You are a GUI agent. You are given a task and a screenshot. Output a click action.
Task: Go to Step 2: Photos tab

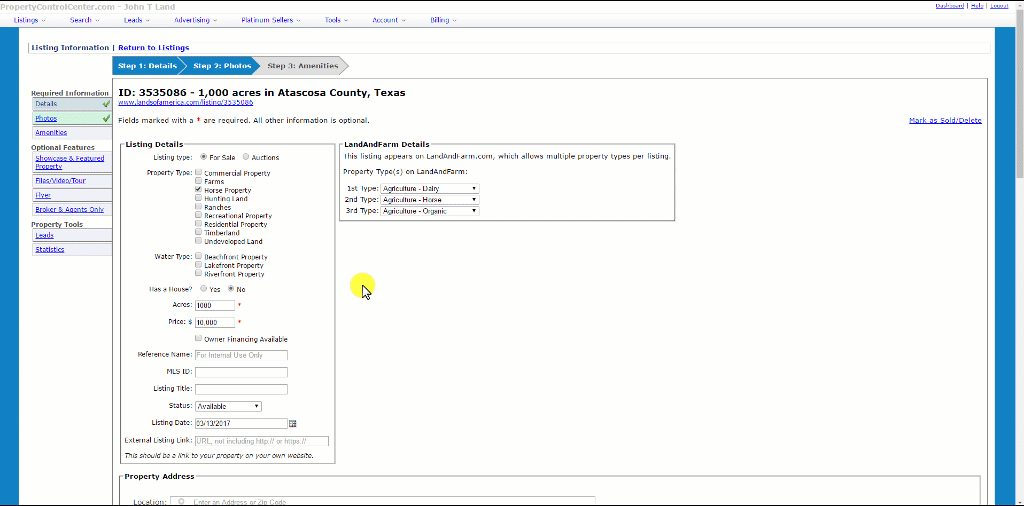[x=223, y=66]
